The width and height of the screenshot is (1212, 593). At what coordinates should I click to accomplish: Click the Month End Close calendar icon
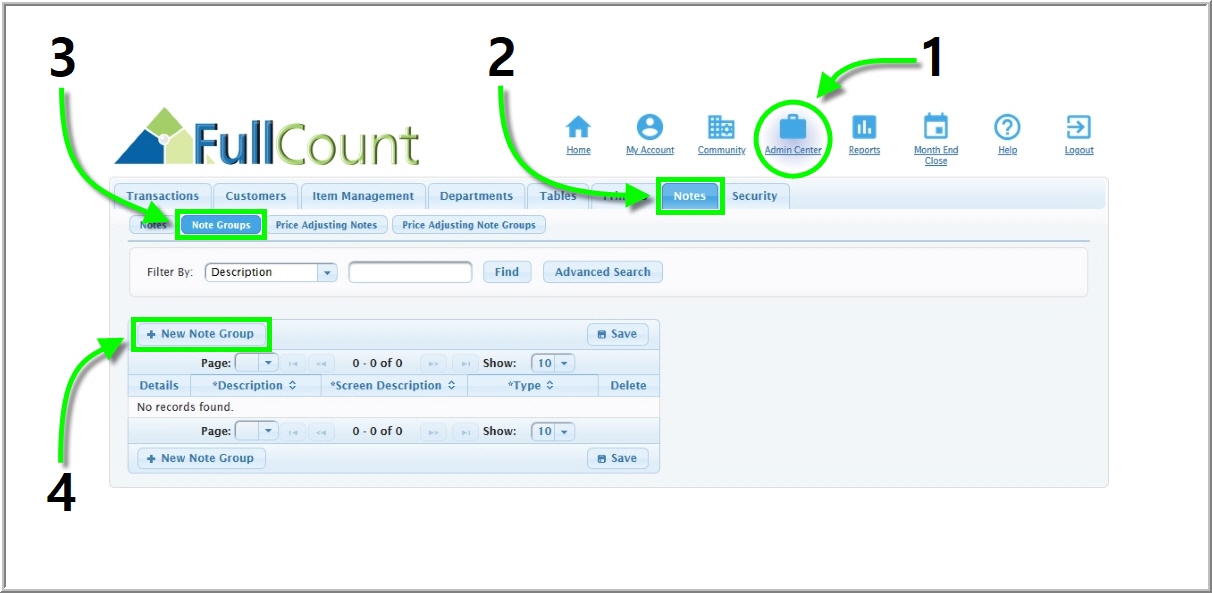pyautogui.click(x=935, y=128)
